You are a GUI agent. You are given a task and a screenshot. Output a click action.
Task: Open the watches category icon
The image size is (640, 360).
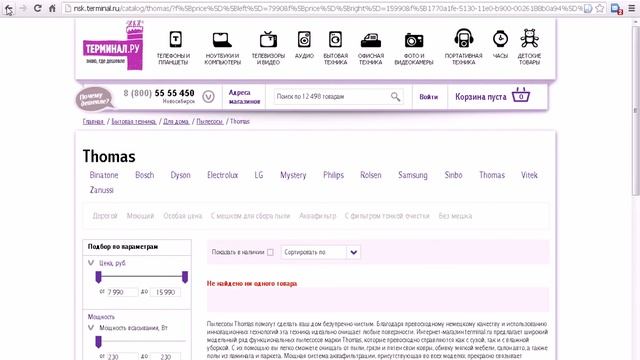pyautogui.click(x=500, y=39)
